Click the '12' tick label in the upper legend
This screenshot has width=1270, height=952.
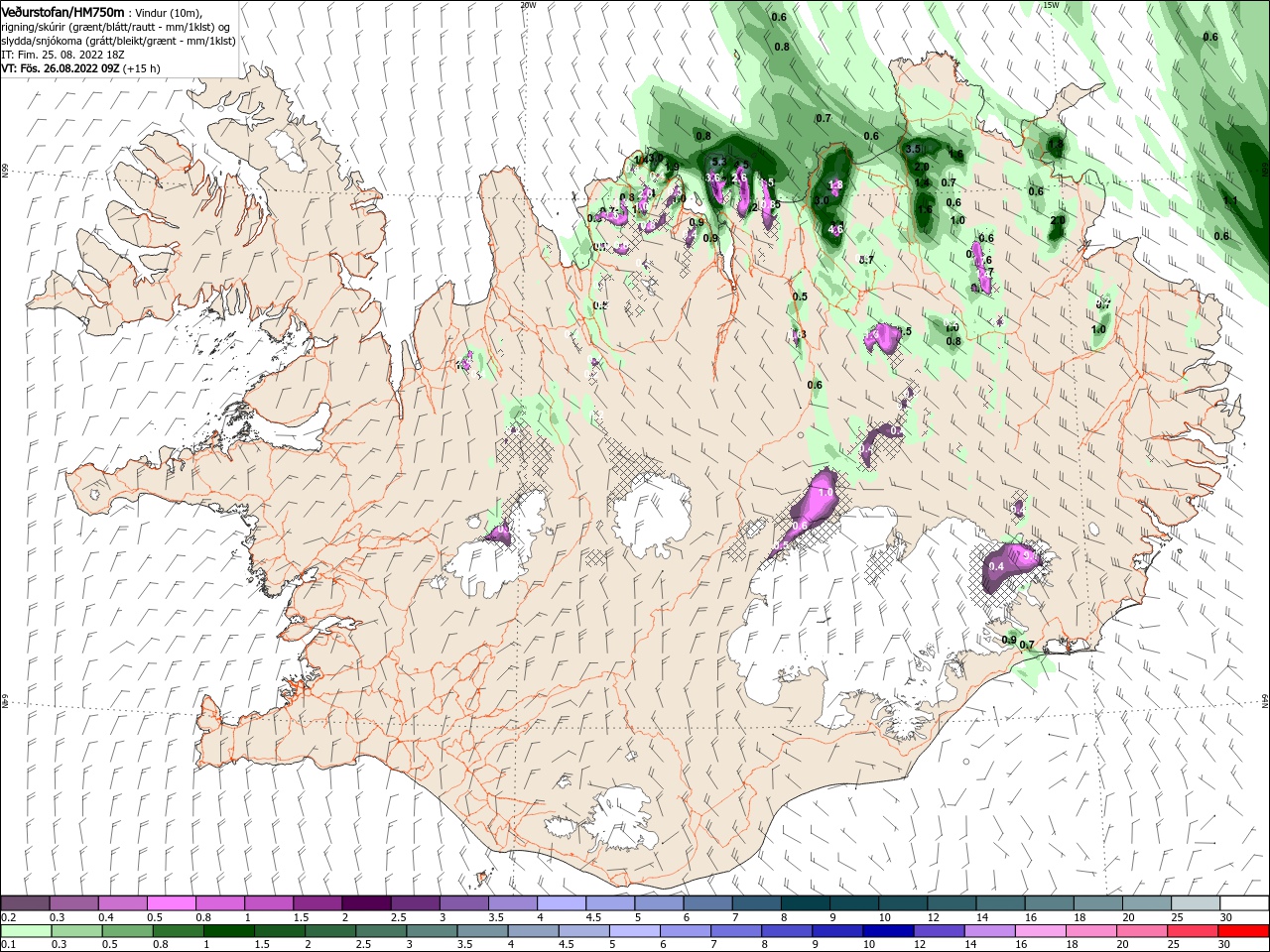pyautogui.click(x=933, y=917)
